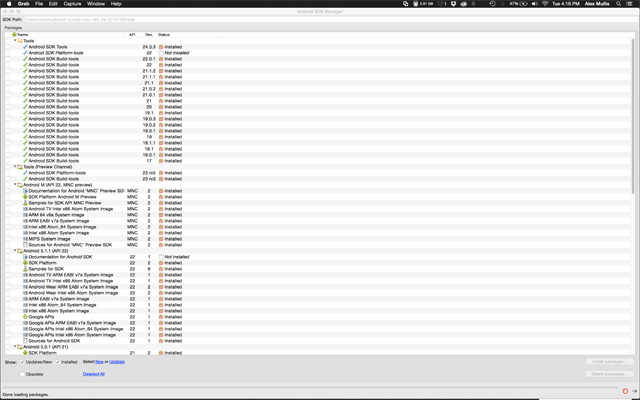Open the Dropbox menu bar icon

point(453,4)
